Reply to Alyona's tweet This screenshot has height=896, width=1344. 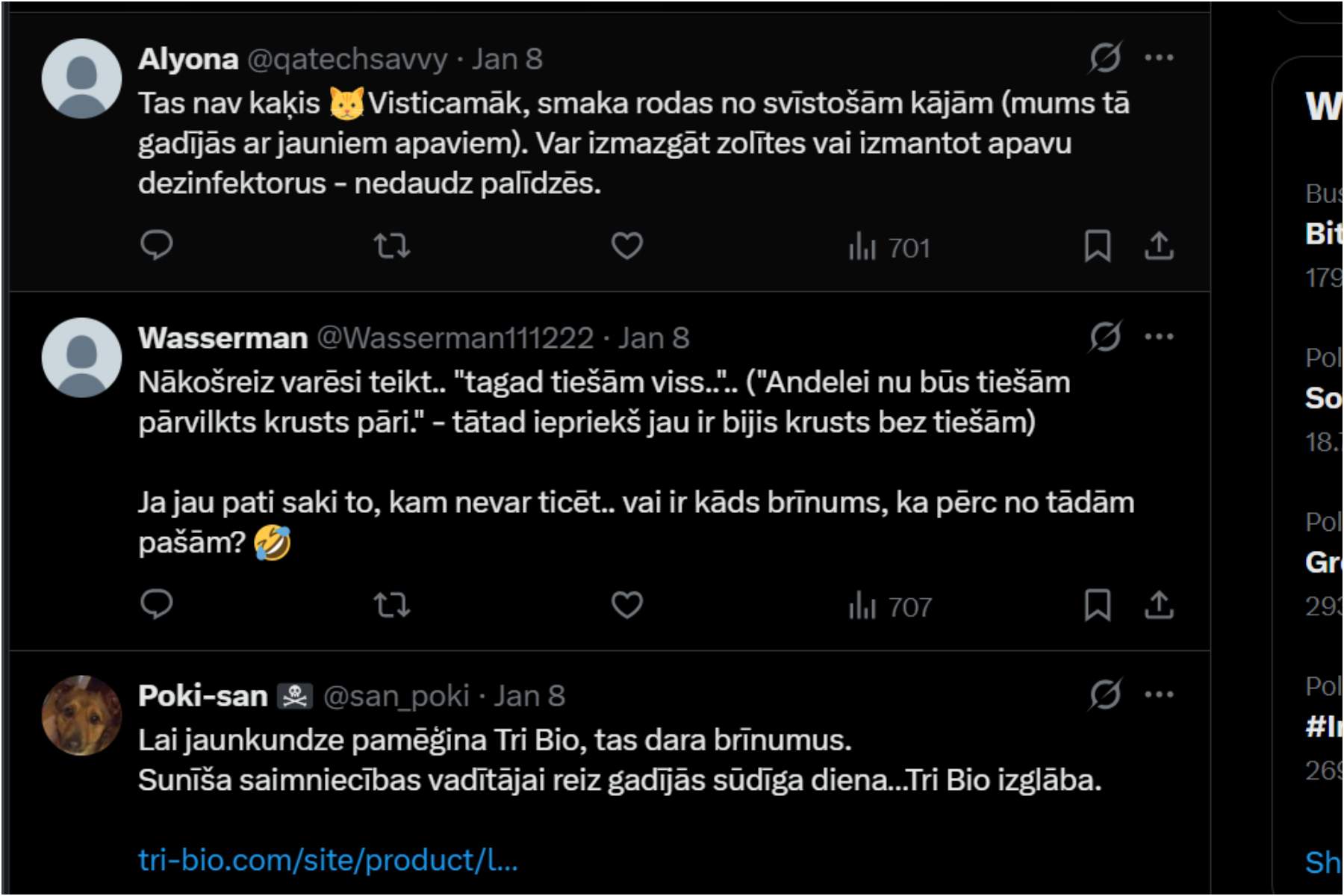click(157, 245)
